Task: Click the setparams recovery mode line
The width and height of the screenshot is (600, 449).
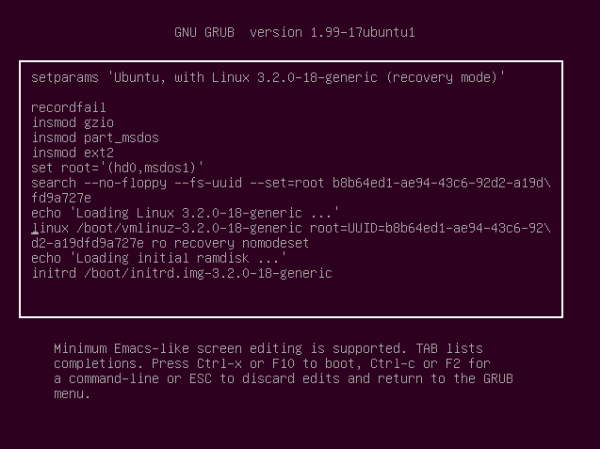Action: 268,77
